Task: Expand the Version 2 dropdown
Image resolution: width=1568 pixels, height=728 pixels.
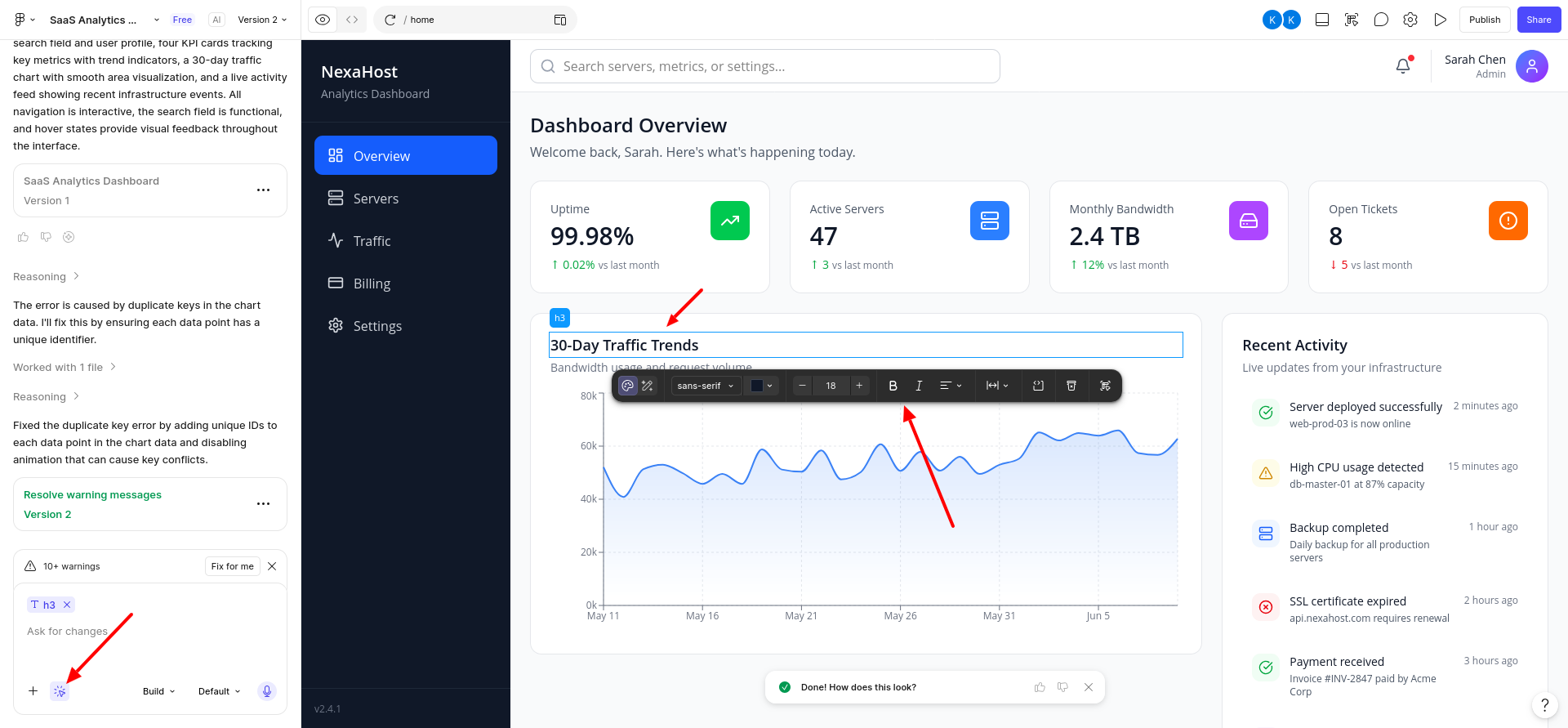Action: (262, 20)
